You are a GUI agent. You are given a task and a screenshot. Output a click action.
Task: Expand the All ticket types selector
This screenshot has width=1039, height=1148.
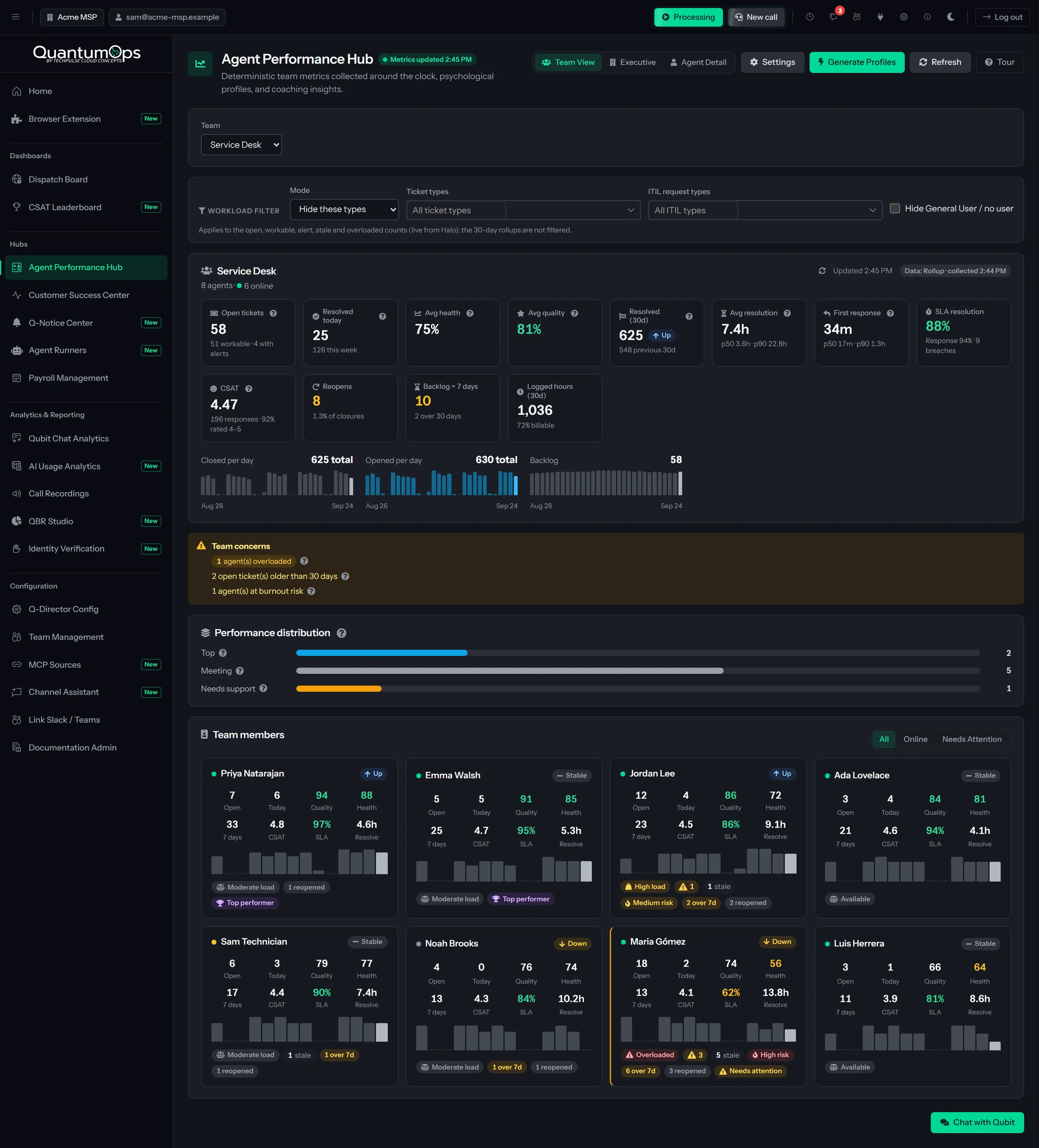click(523, 210)
